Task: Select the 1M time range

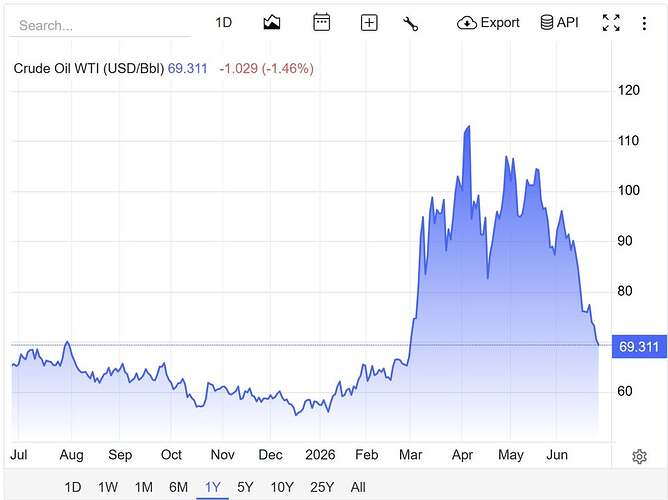Action: (144, 487)
